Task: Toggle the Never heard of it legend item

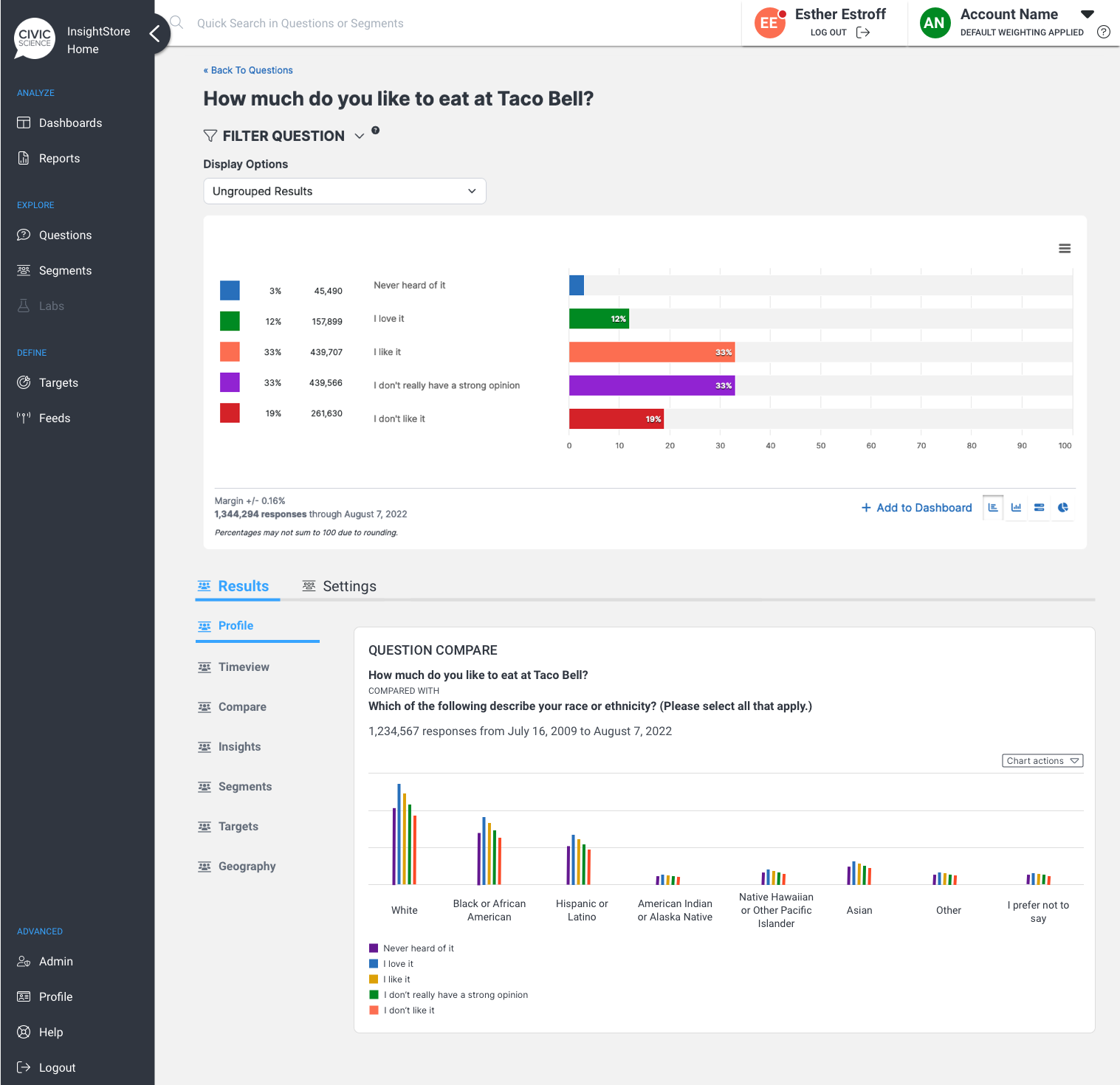Action: (412, 948)
